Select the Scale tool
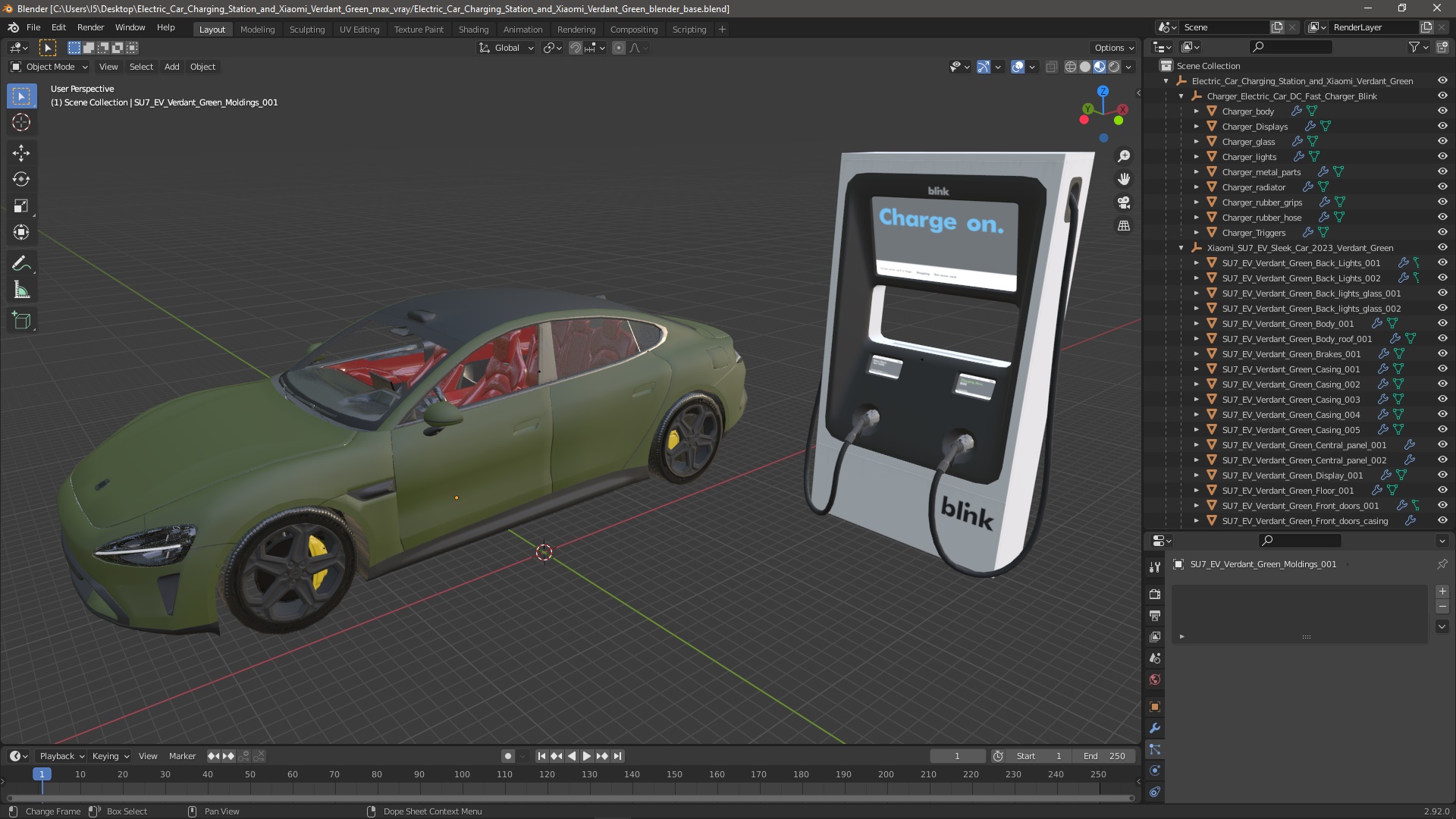This screenshot has height=819, width=1456. tap(21, 206)
